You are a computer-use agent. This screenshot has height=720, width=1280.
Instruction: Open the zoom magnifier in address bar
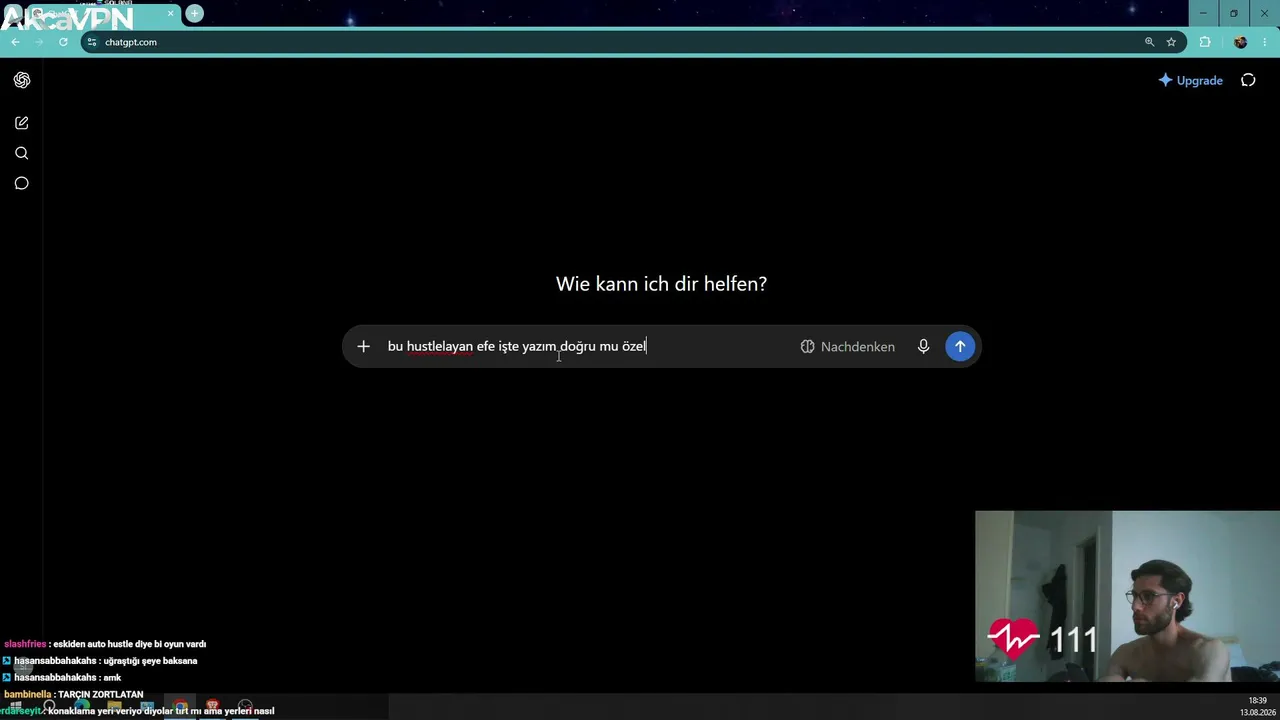pyautogui.click(x=1149, y=42)
